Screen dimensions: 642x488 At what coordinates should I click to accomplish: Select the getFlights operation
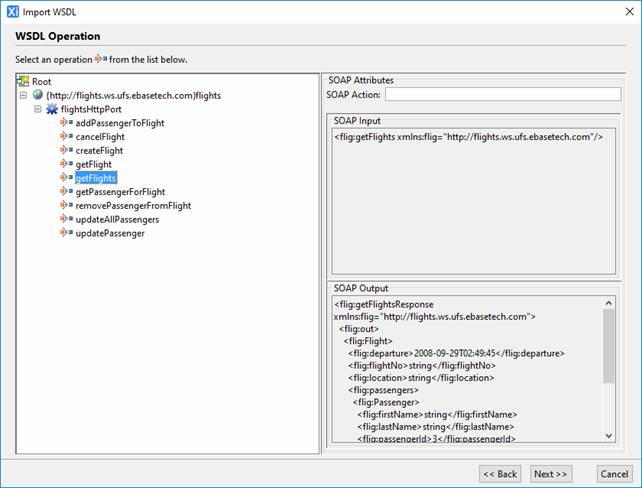(96, 178)
